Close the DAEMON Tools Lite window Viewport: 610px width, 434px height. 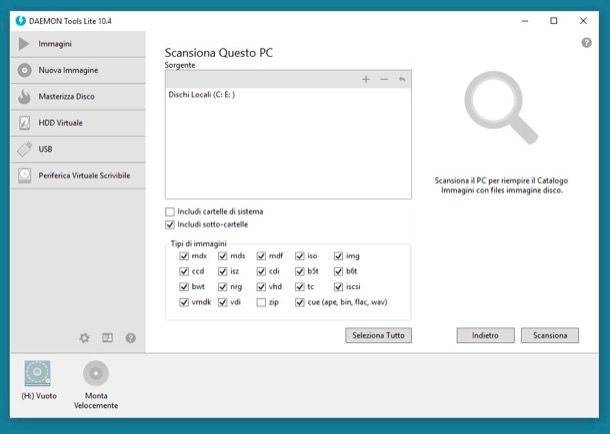click(583, 21)
